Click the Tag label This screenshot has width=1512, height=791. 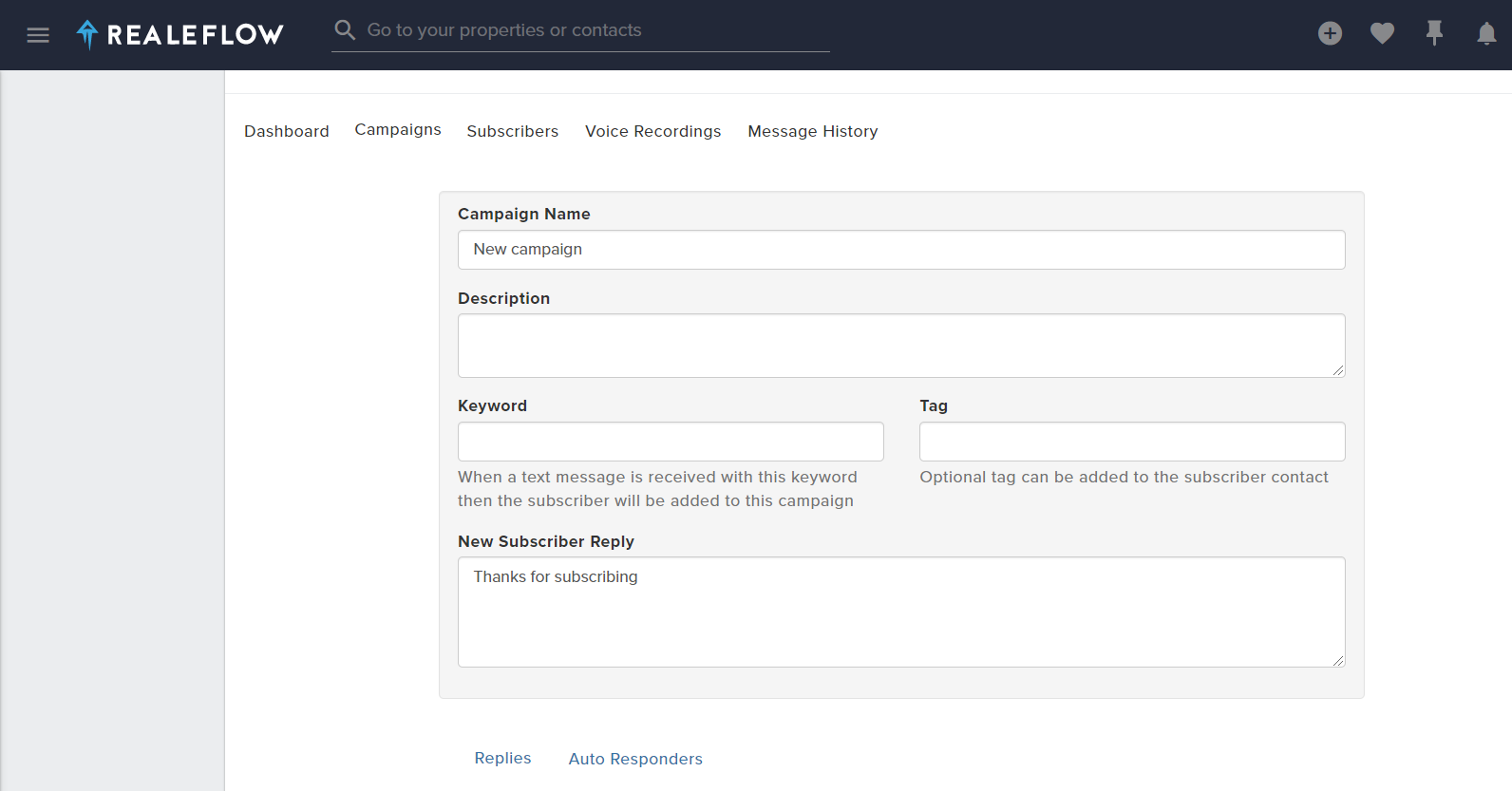pos(934,405)
